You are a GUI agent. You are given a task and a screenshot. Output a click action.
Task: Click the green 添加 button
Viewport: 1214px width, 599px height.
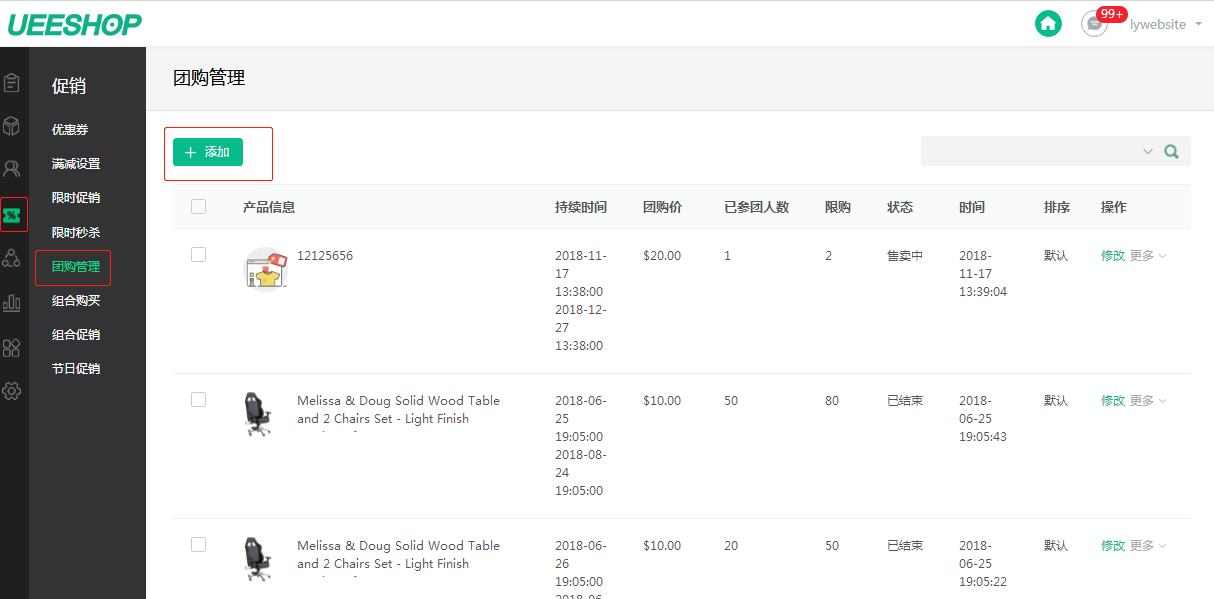(x=208, y=152)
